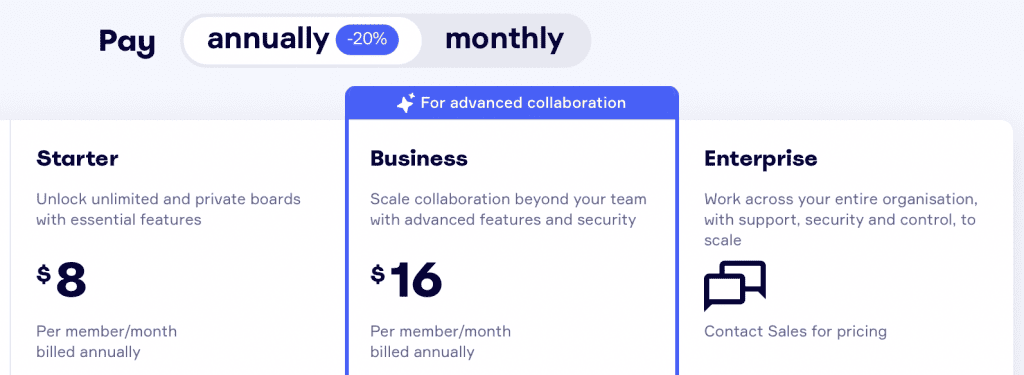Click the sparkle icon in the Business banner
Screen dimensions: 1024x375
click(406, 103)
